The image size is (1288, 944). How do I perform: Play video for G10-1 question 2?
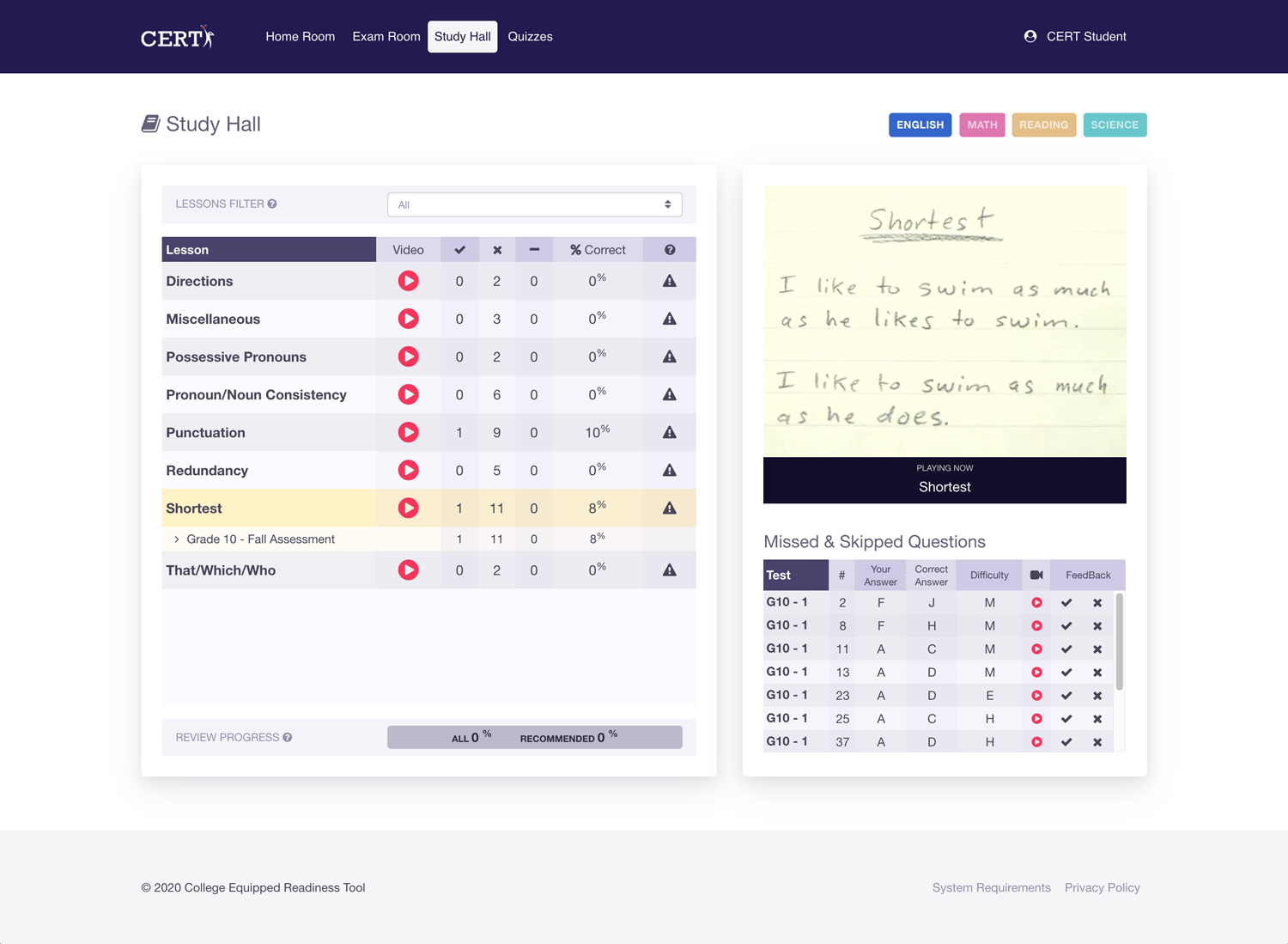1036,603
